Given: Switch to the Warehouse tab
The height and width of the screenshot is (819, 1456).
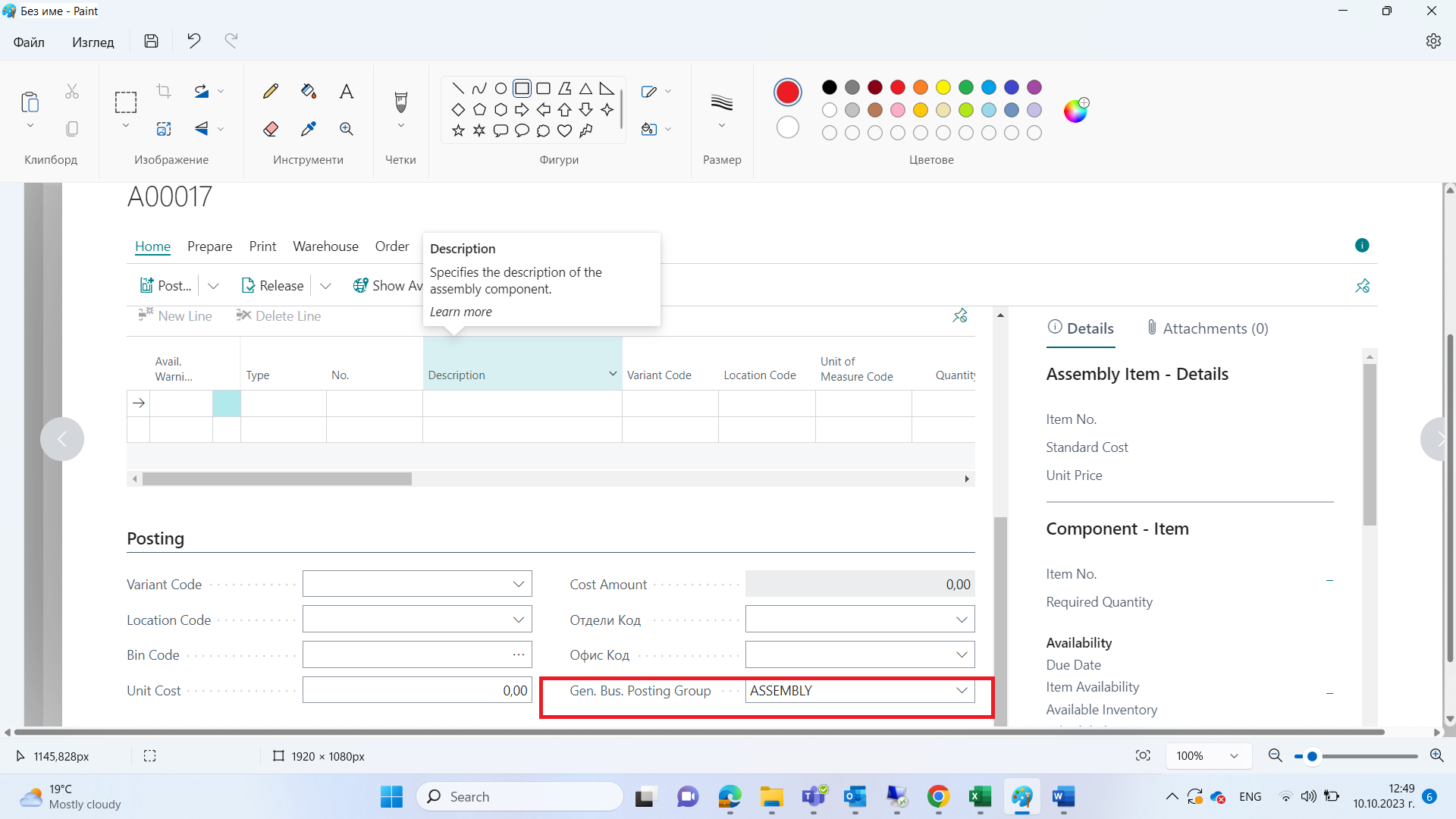Looking at the screenshot, I should 325,245.
